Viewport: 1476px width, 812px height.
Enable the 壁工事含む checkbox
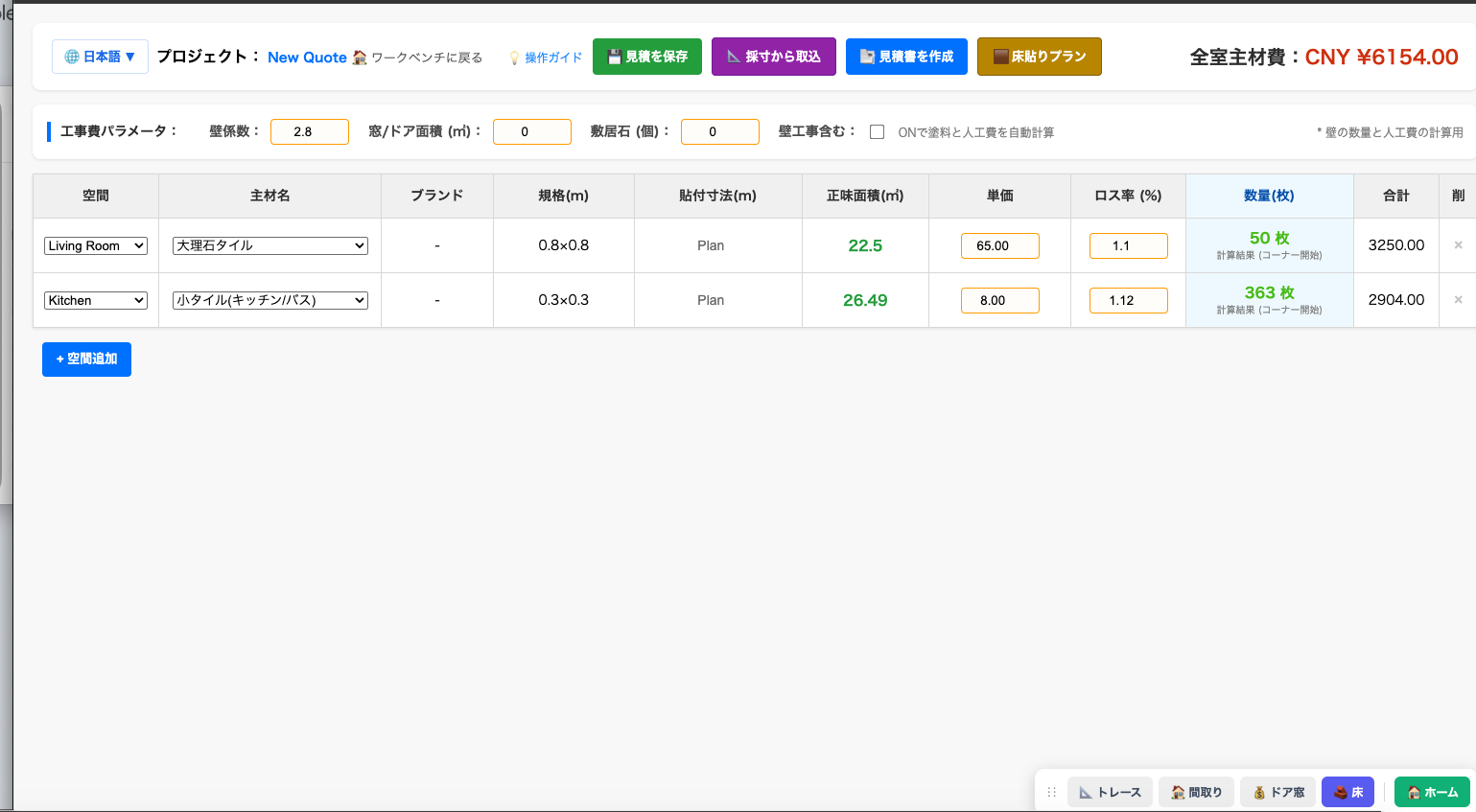tap(877, 132)
